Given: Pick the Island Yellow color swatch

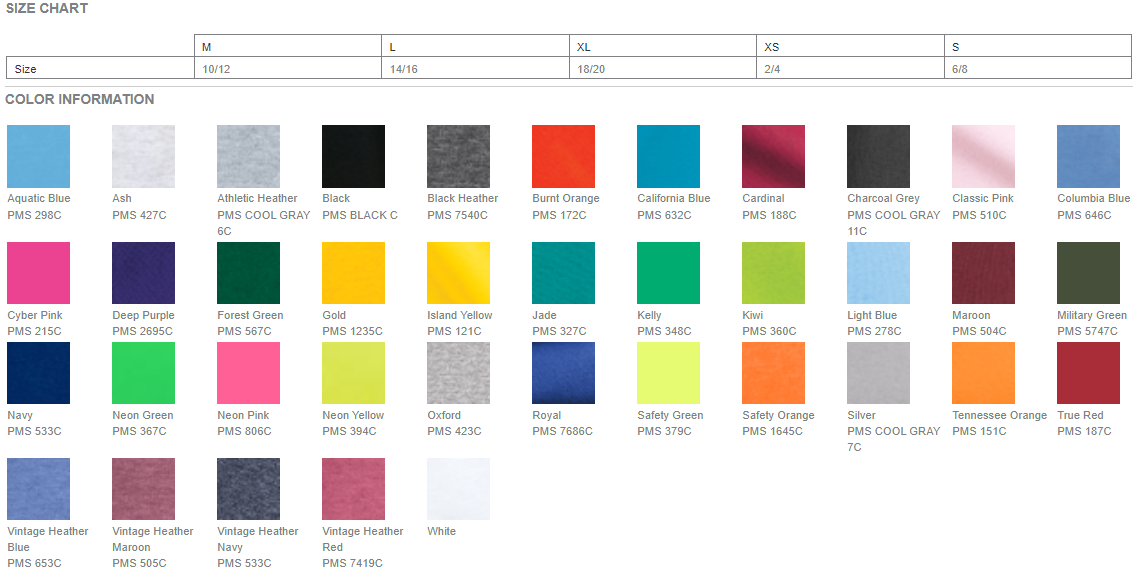Looking at the screenshot, I should [x=458, y=273].
